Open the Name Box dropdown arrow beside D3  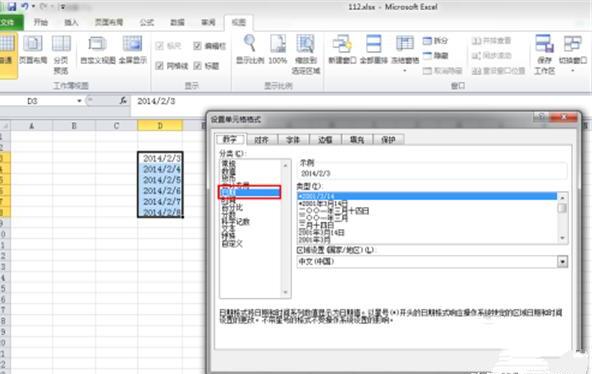(x=79, y=101)
